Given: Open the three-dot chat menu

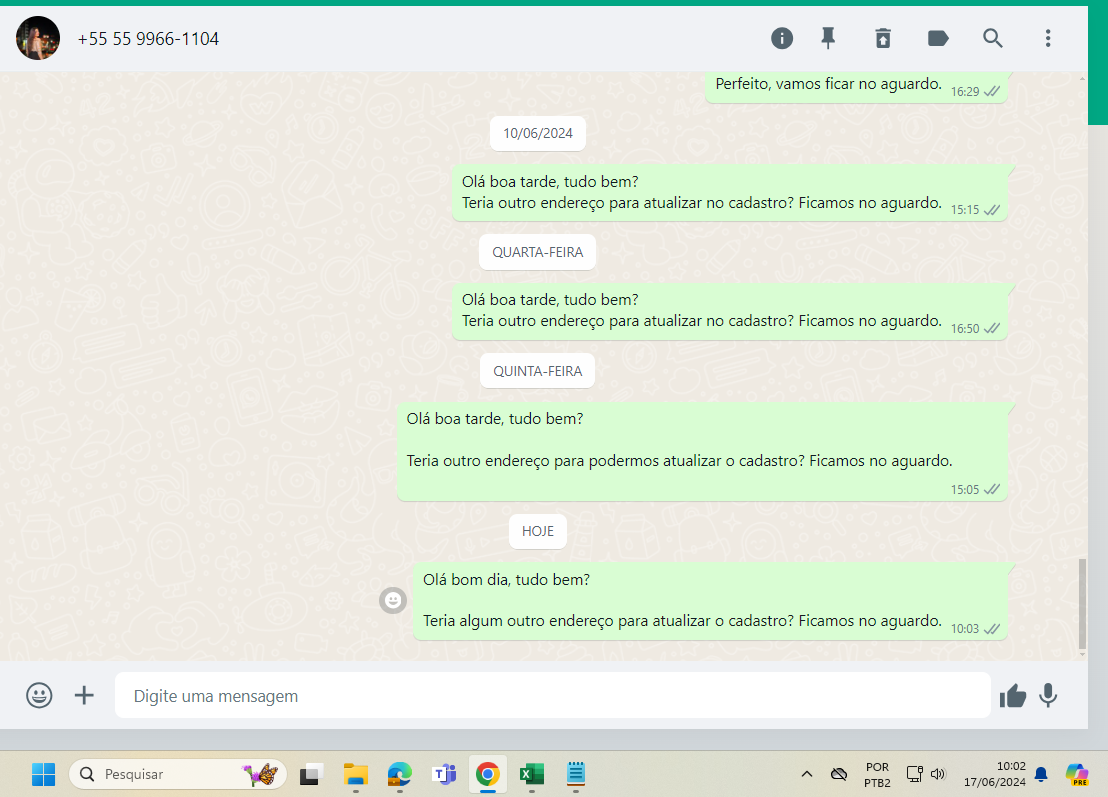Looking at the screenshot, I should coord(1048,38).
